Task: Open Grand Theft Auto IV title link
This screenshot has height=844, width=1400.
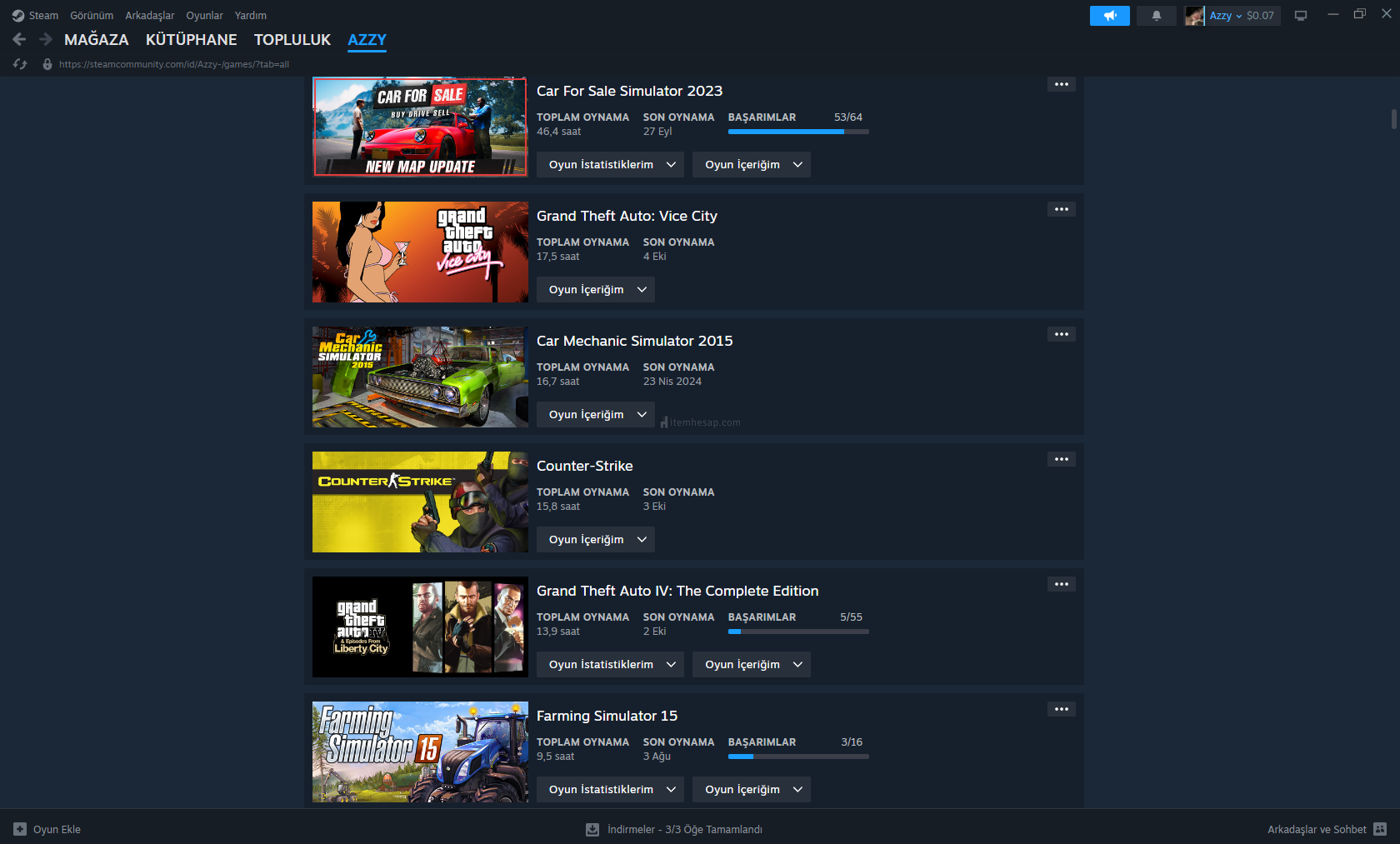Action: 677,591
